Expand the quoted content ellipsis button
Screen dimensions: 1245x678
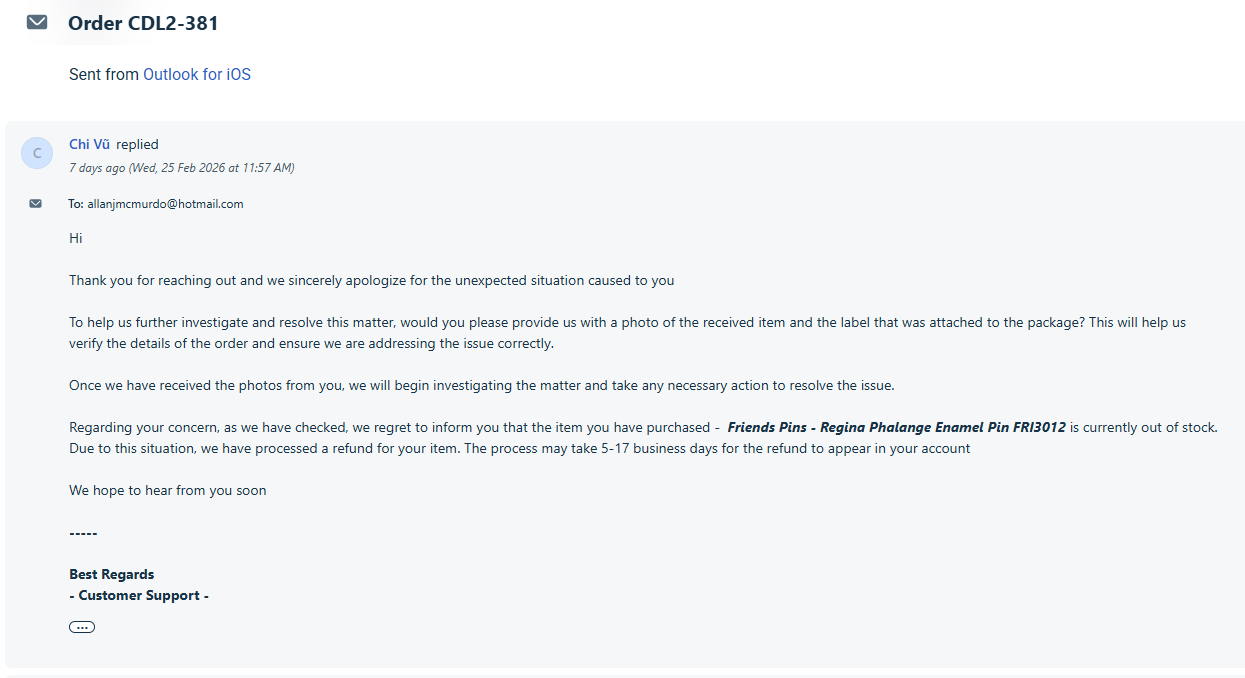coord(82,627)
